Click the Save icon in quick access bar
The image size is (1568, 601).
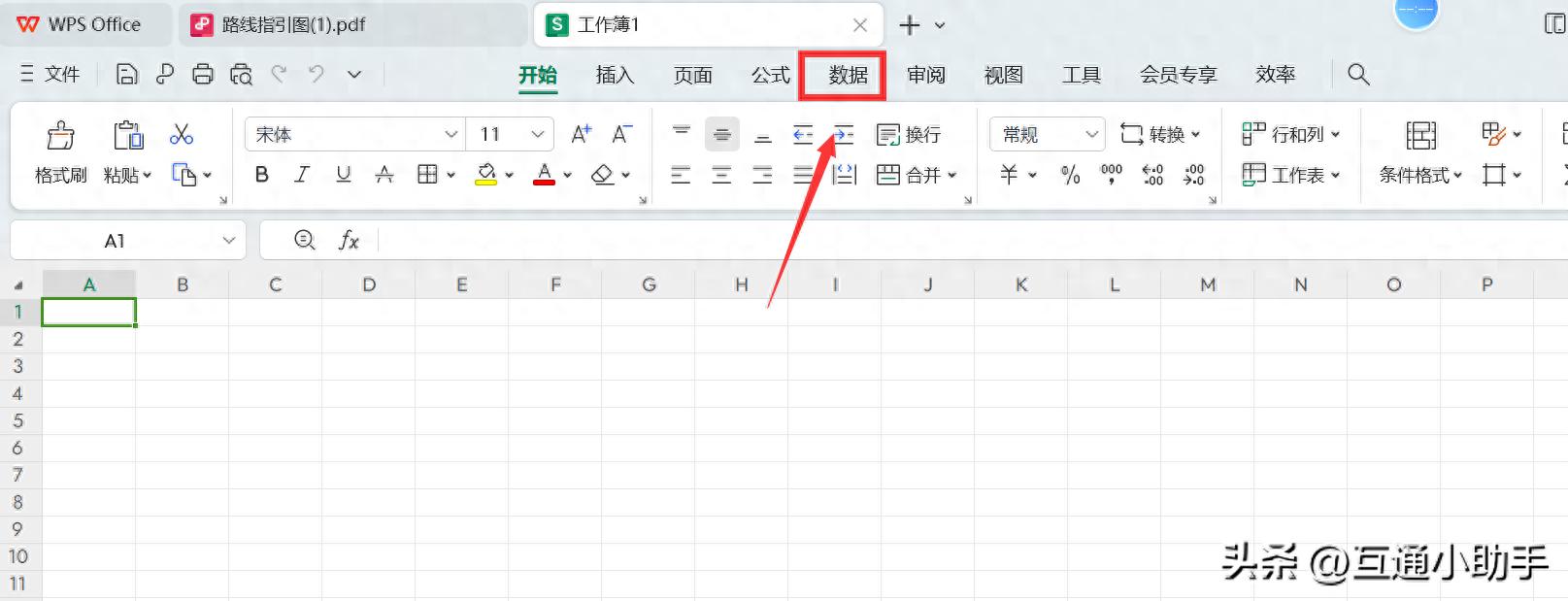[126, 74]
